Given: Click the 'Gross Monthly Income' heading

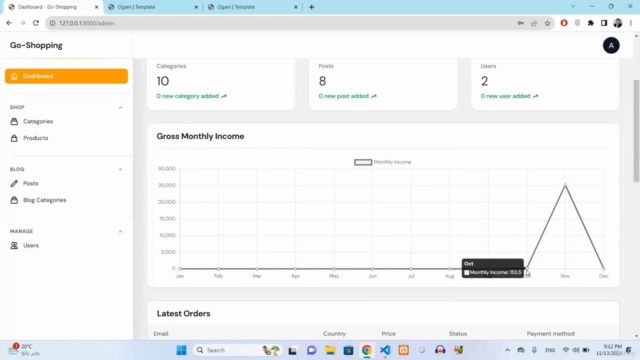Looking at the screenshot, I should pos(200,136).
